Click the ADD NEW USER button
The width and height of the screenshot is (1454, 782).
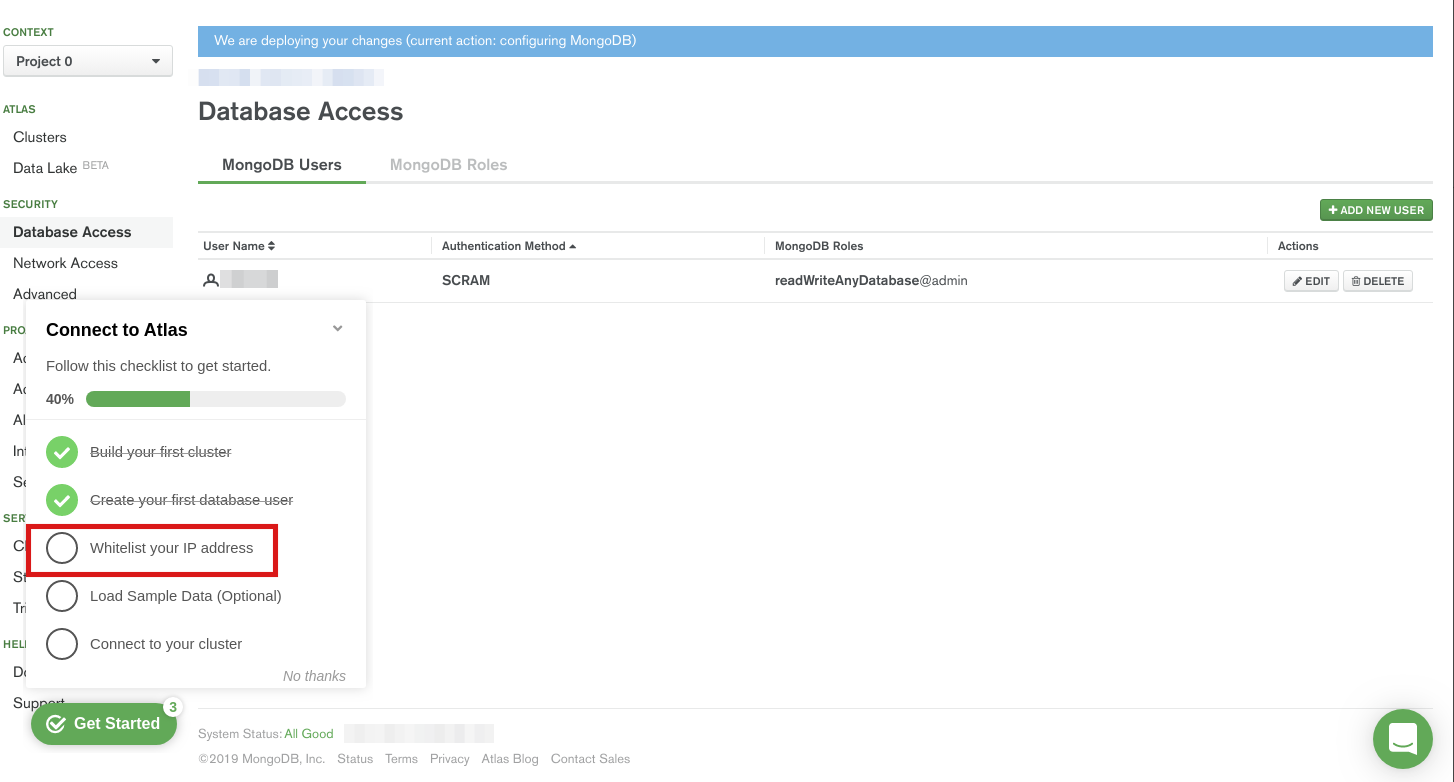tap(1376, 210)
